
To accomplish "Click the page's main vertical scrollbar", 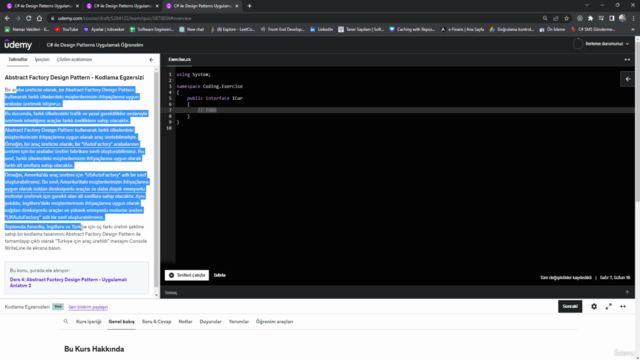I will coord(638,122).
